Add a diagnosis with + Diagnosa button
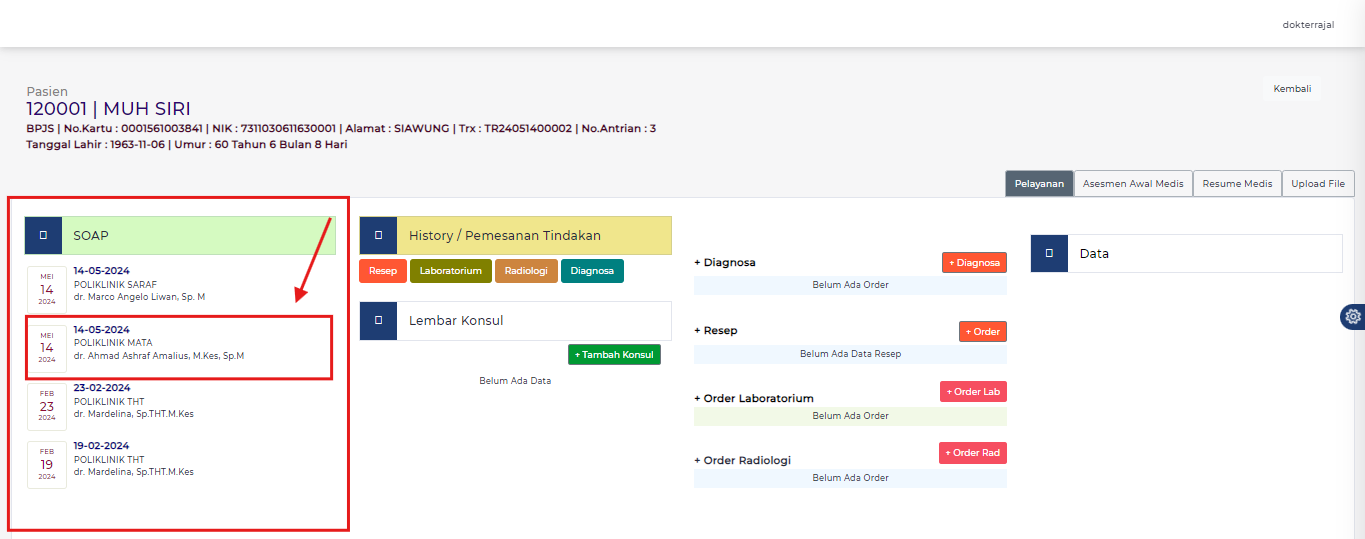1365x539 pixels. tap(974, 263)
